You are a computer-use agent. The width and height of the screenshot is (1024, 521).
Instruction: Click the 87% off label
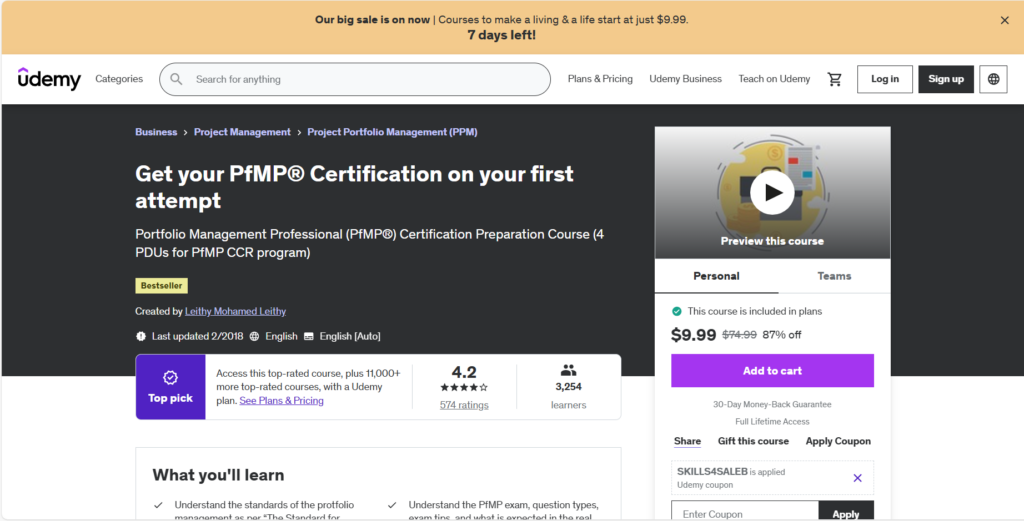pyautogui.click(x=782, y=334)
